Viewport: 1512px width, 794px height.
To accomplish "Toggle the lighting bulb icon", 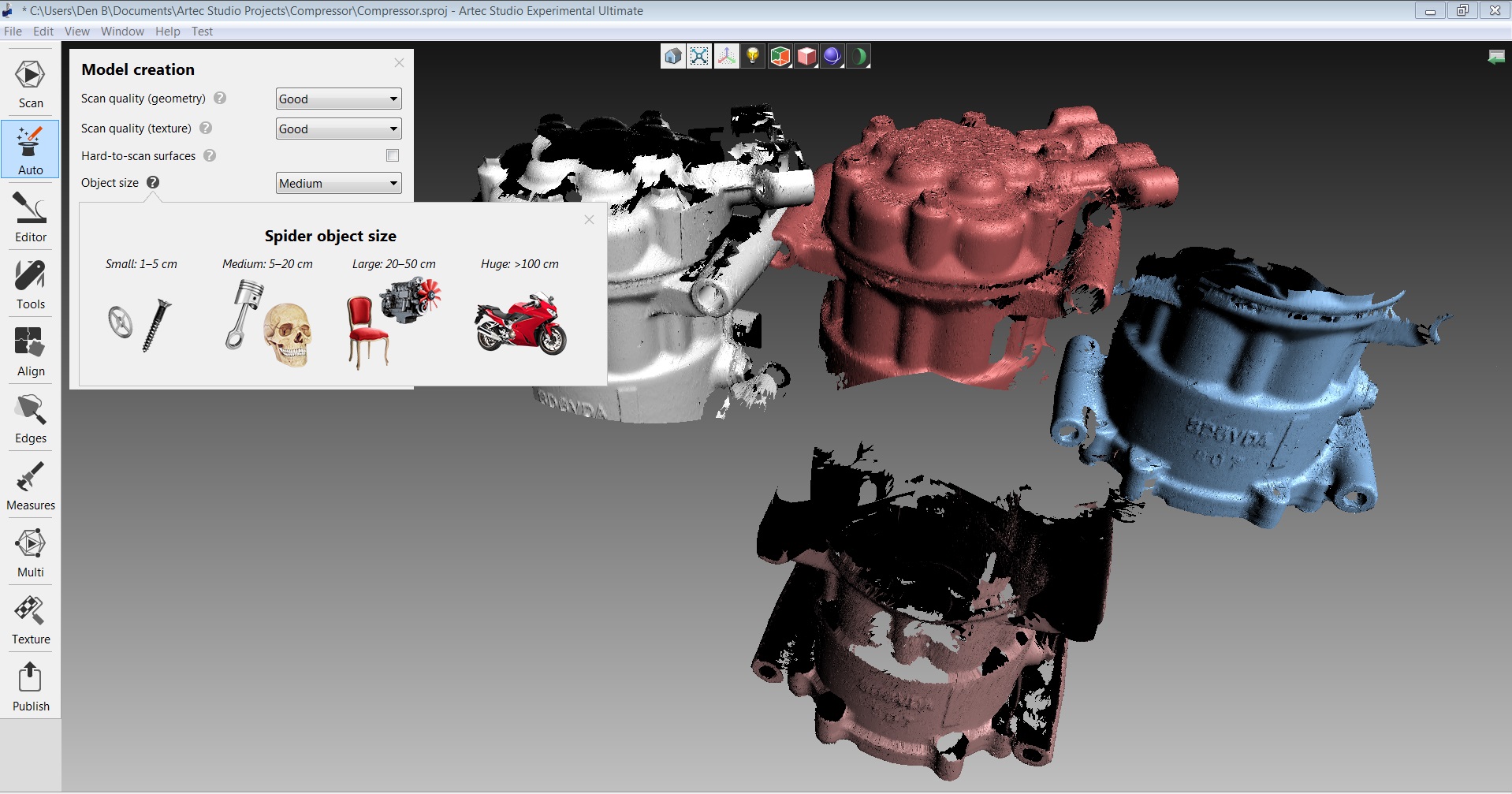I will [753, 56].
